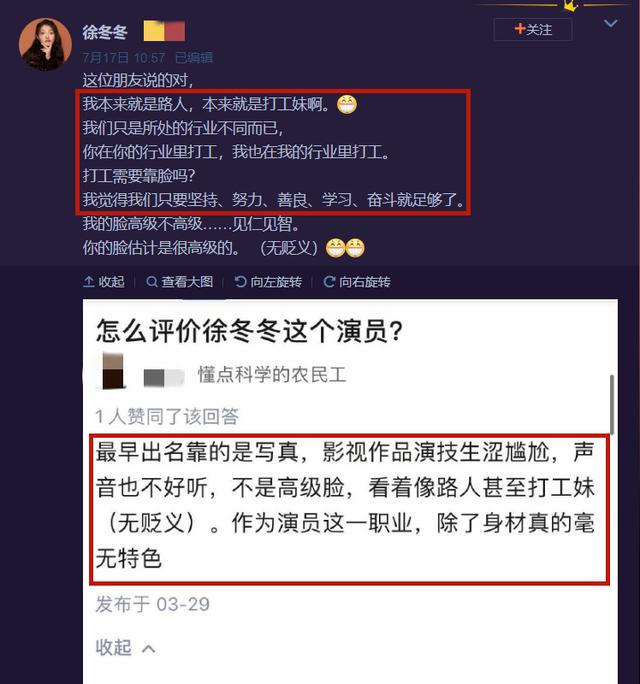
Task: Click 已编辑 edited label
Action: pos(194,58)
